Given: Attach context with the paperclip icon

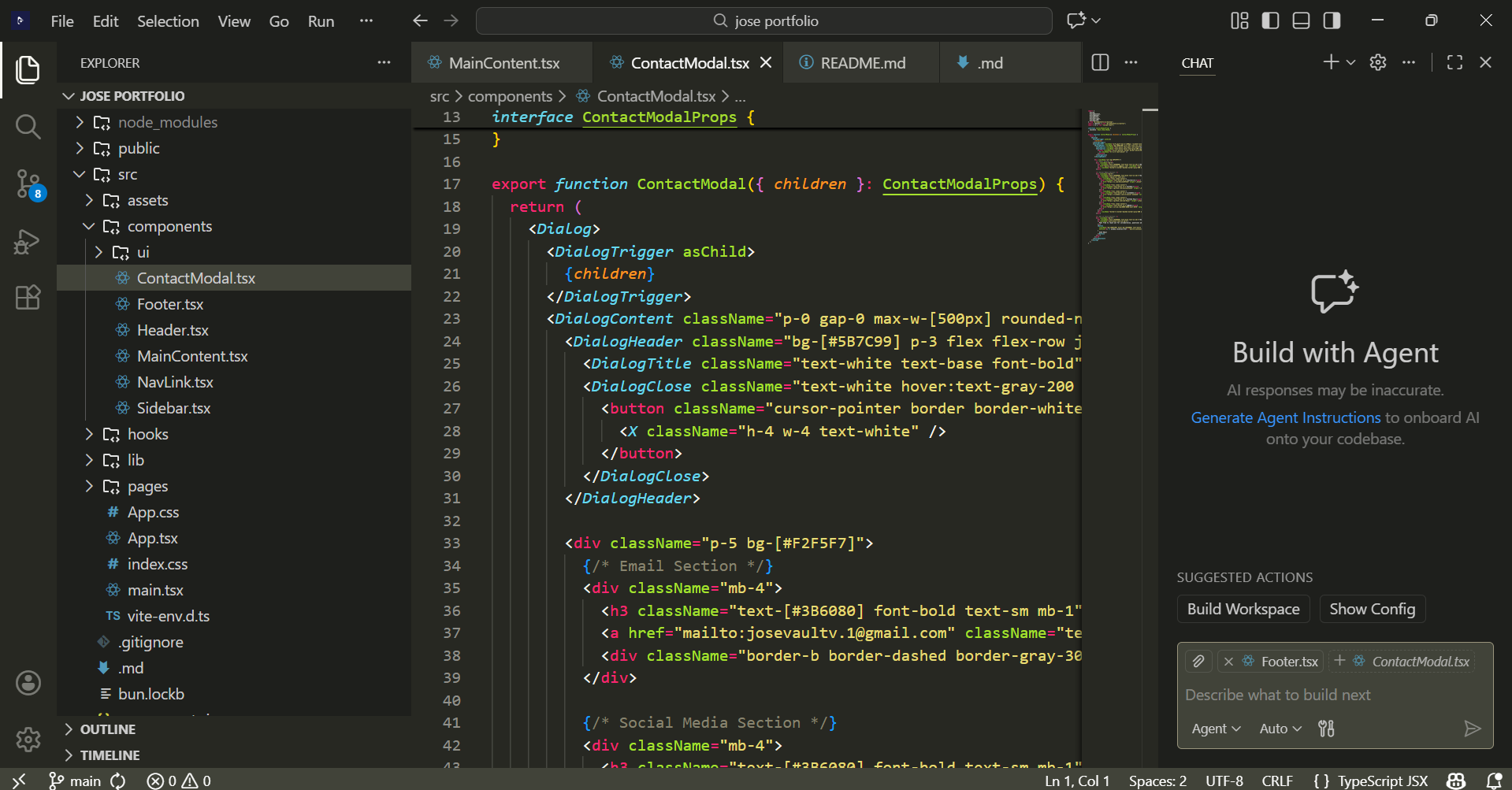Looking at the screenshot, I should (1198, 662).
